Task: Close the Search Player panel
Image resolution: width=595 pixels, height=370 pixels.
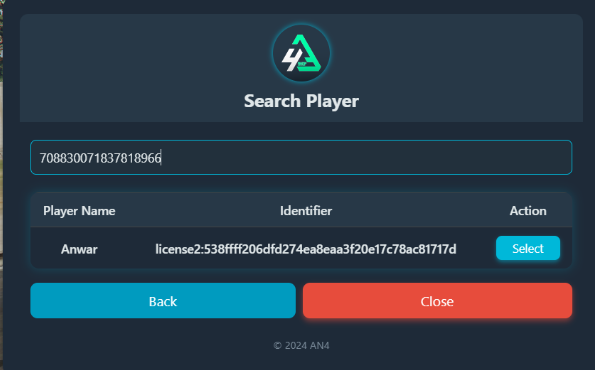Action: [x=437, y=301]
